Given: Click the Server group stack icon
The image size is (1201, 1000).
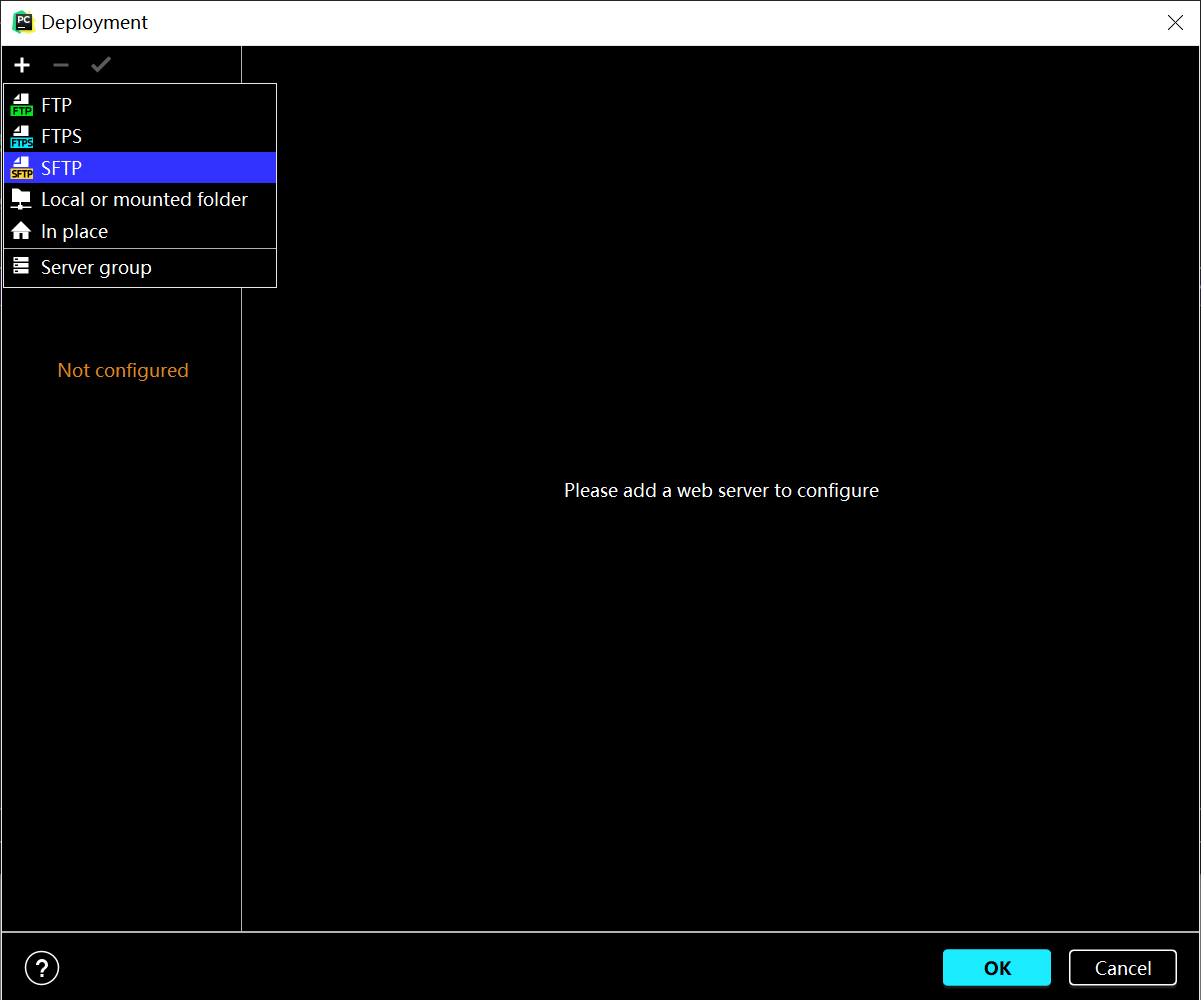Looking at the screenshot, I should 21,267.
